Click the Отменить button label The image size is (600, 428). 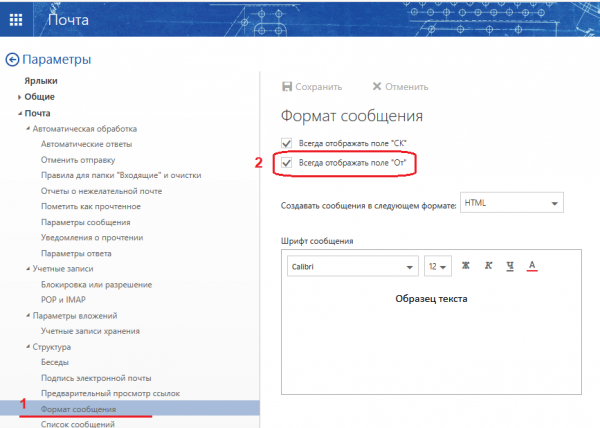pos(406,87)
